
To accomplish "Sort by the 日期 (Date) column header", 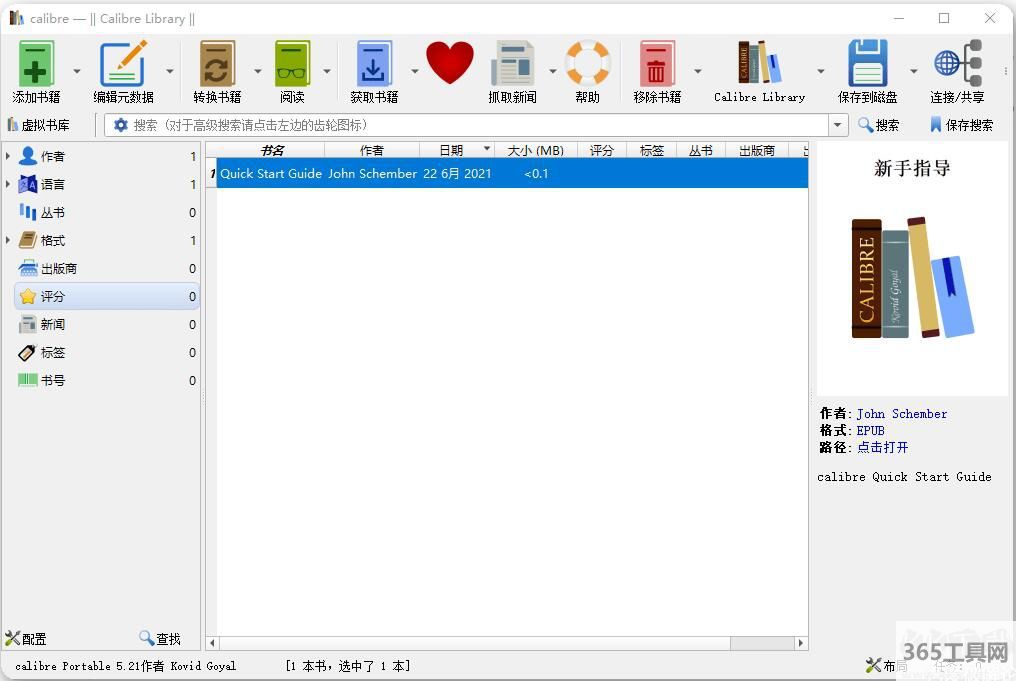I will tap(451, 150).
